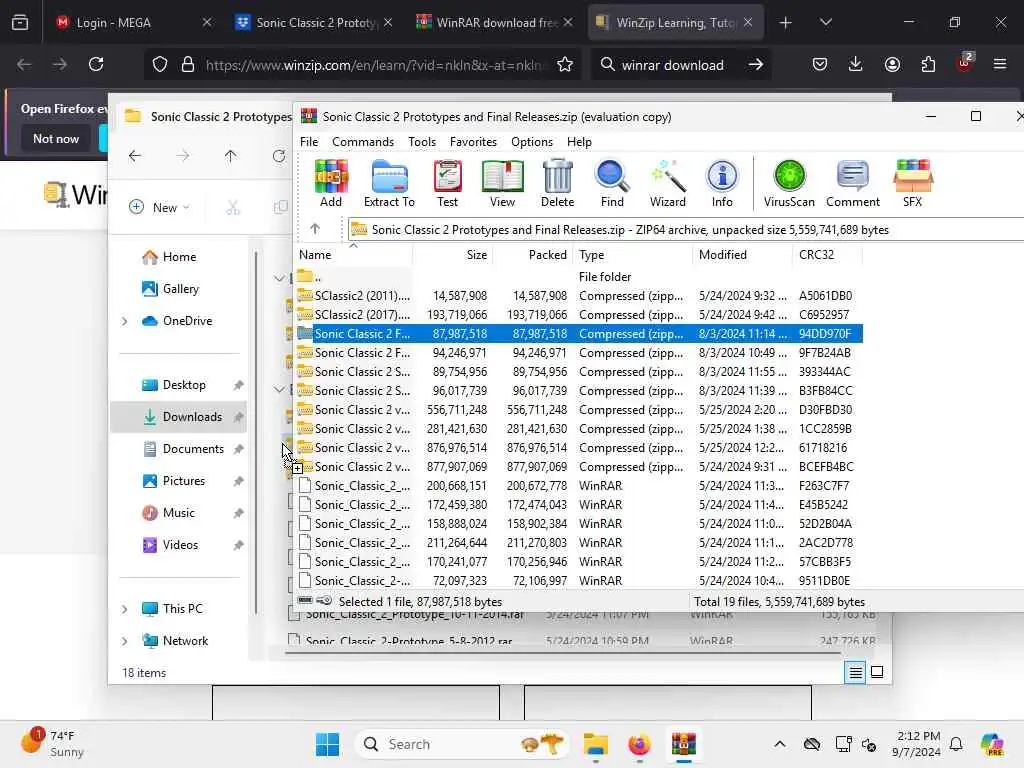Viewport: 1024px width, 768px height.
Task: Save page to Pocket icon
Action: 820,64
